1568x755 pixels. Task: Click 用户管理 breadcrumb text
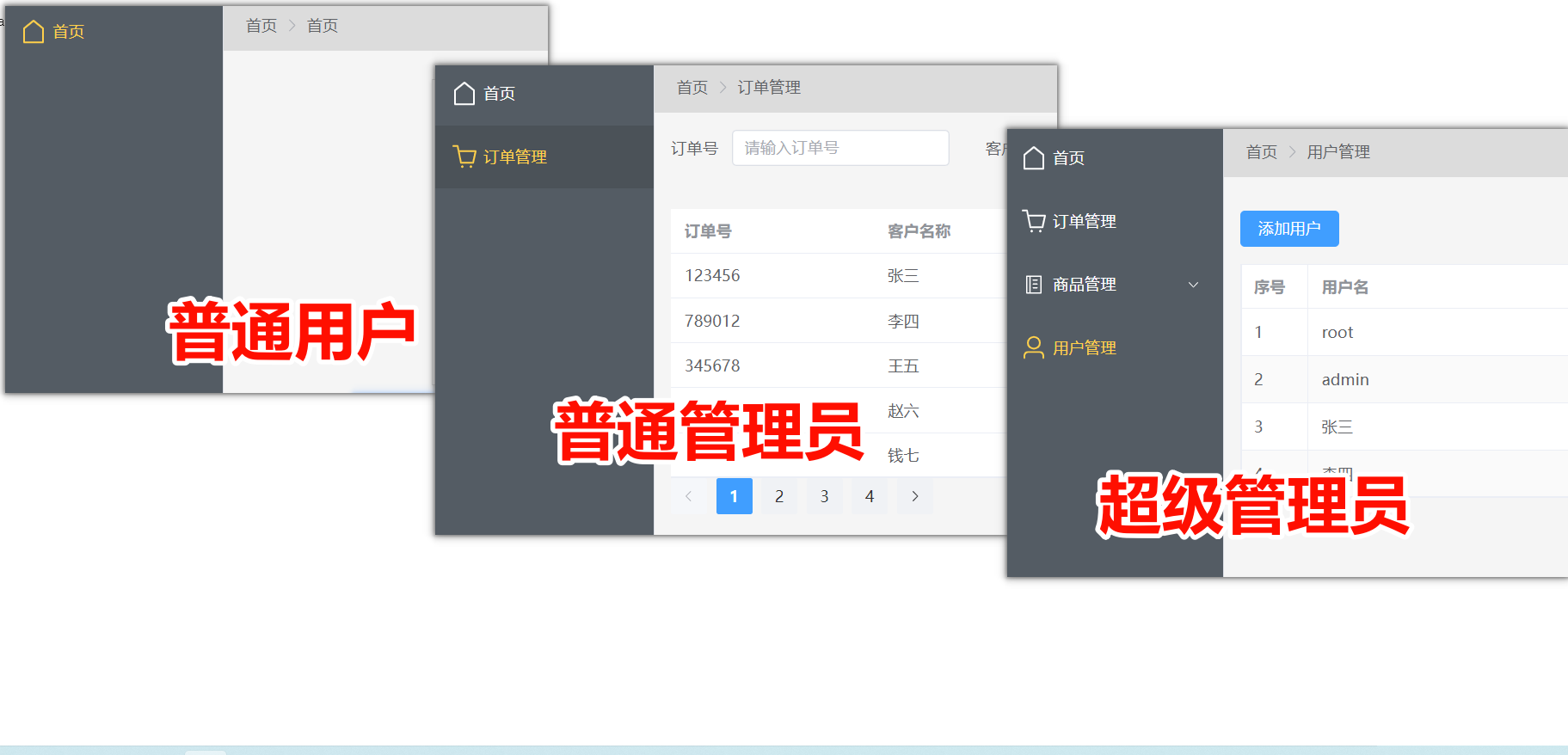click(x=1338, y=152)
